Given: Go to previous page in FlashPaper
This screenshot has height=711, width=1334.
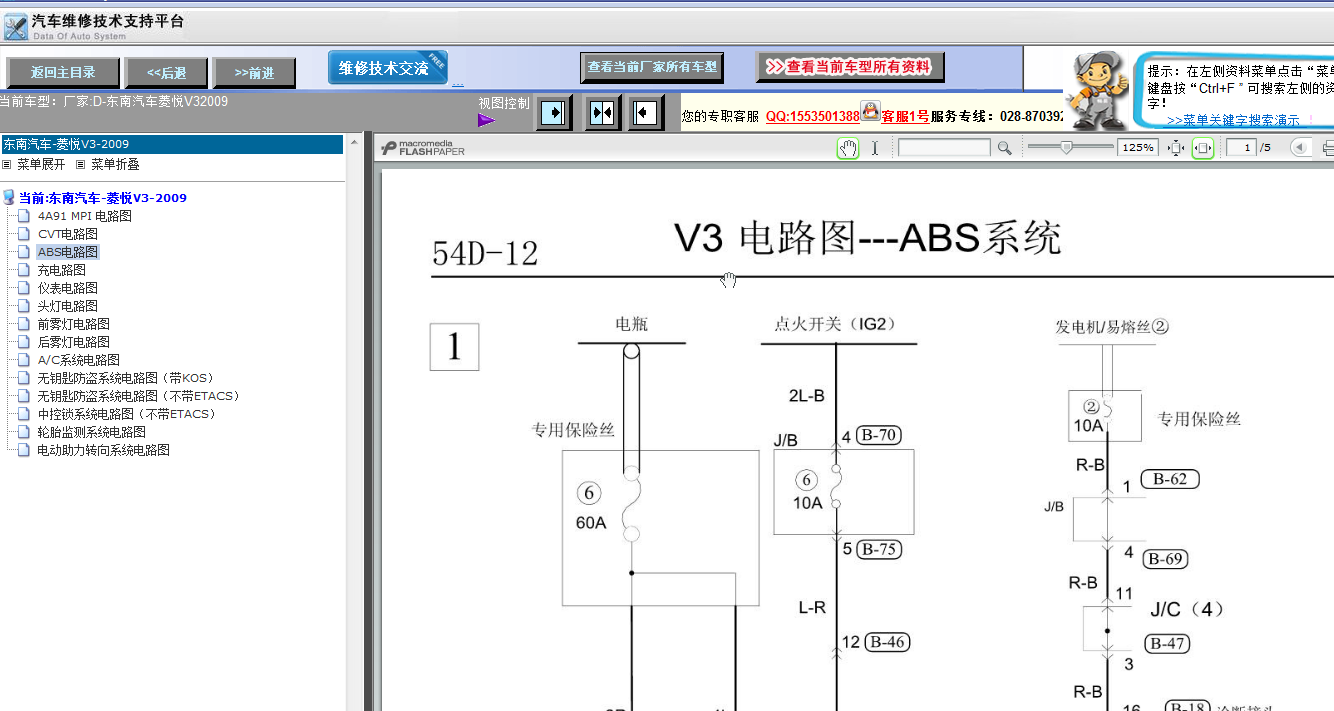Looking at the screenshot, I should (1300, 148).
